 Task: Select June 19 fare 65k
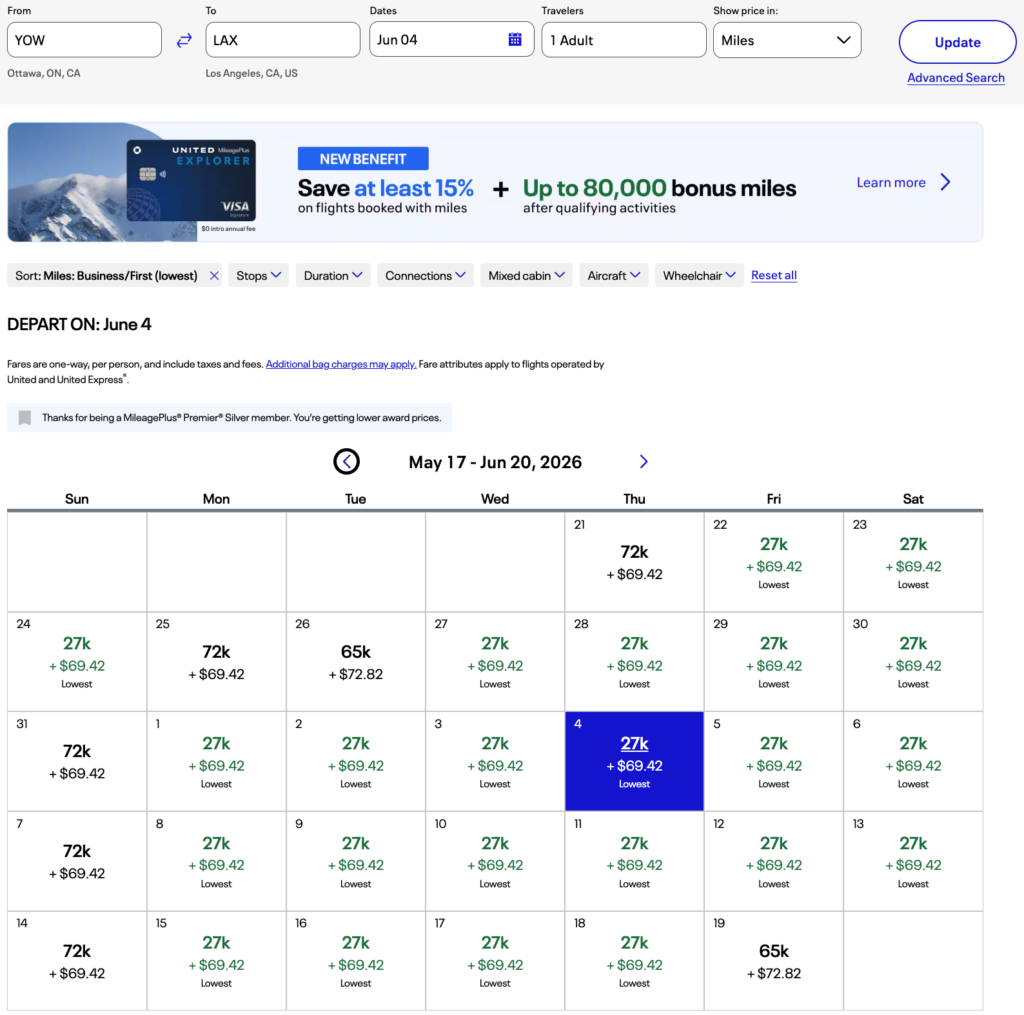point(774,961)
